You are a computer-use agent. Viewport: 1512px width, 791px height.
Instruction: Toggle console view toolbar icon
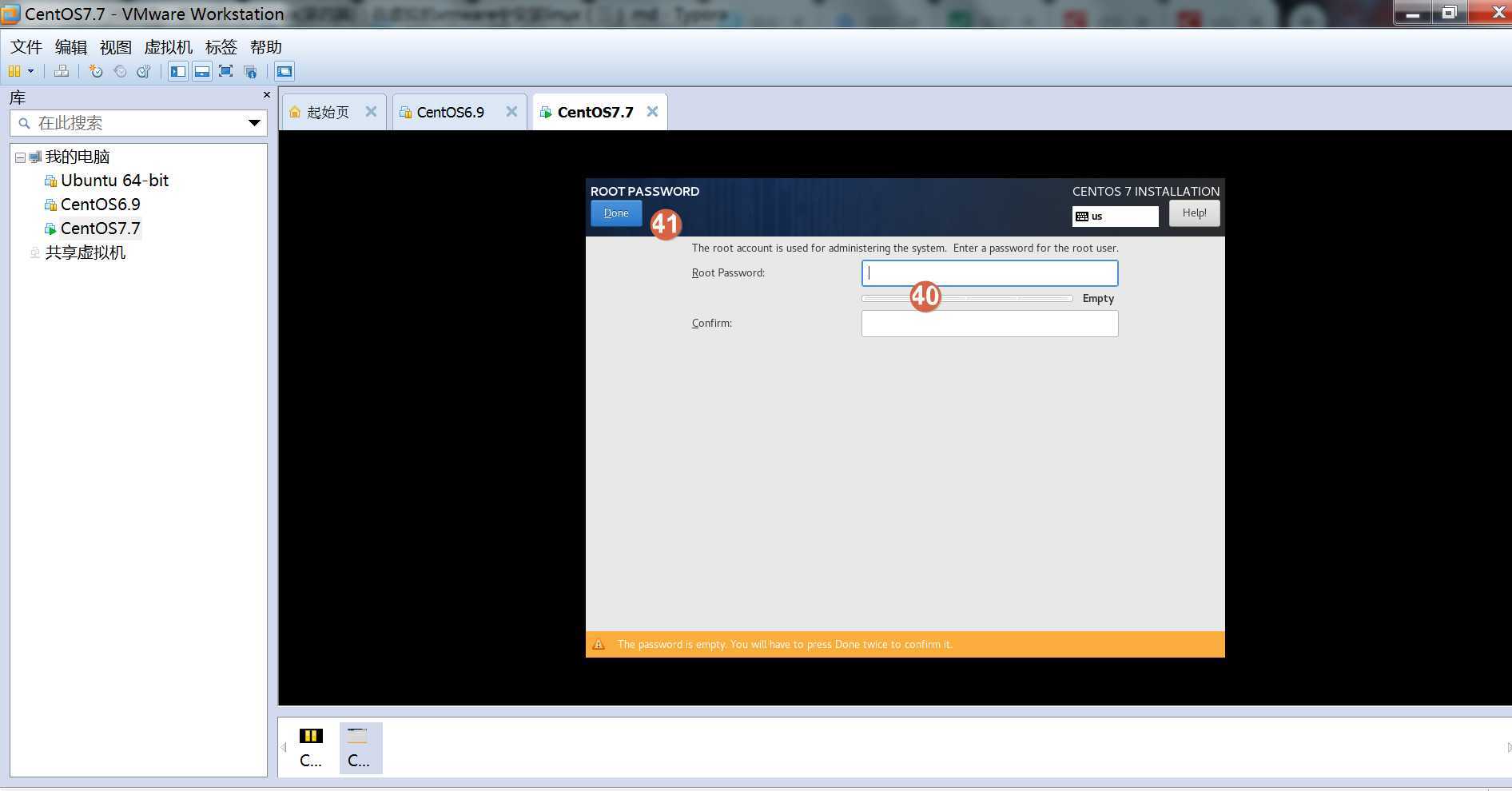pos(284,71)
